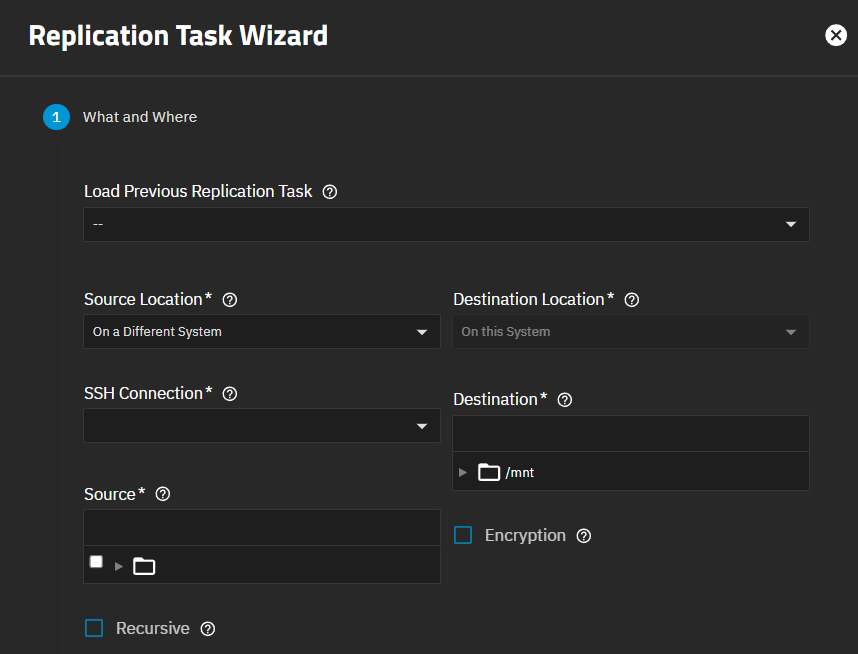Click the Source Location help icon

230,299
